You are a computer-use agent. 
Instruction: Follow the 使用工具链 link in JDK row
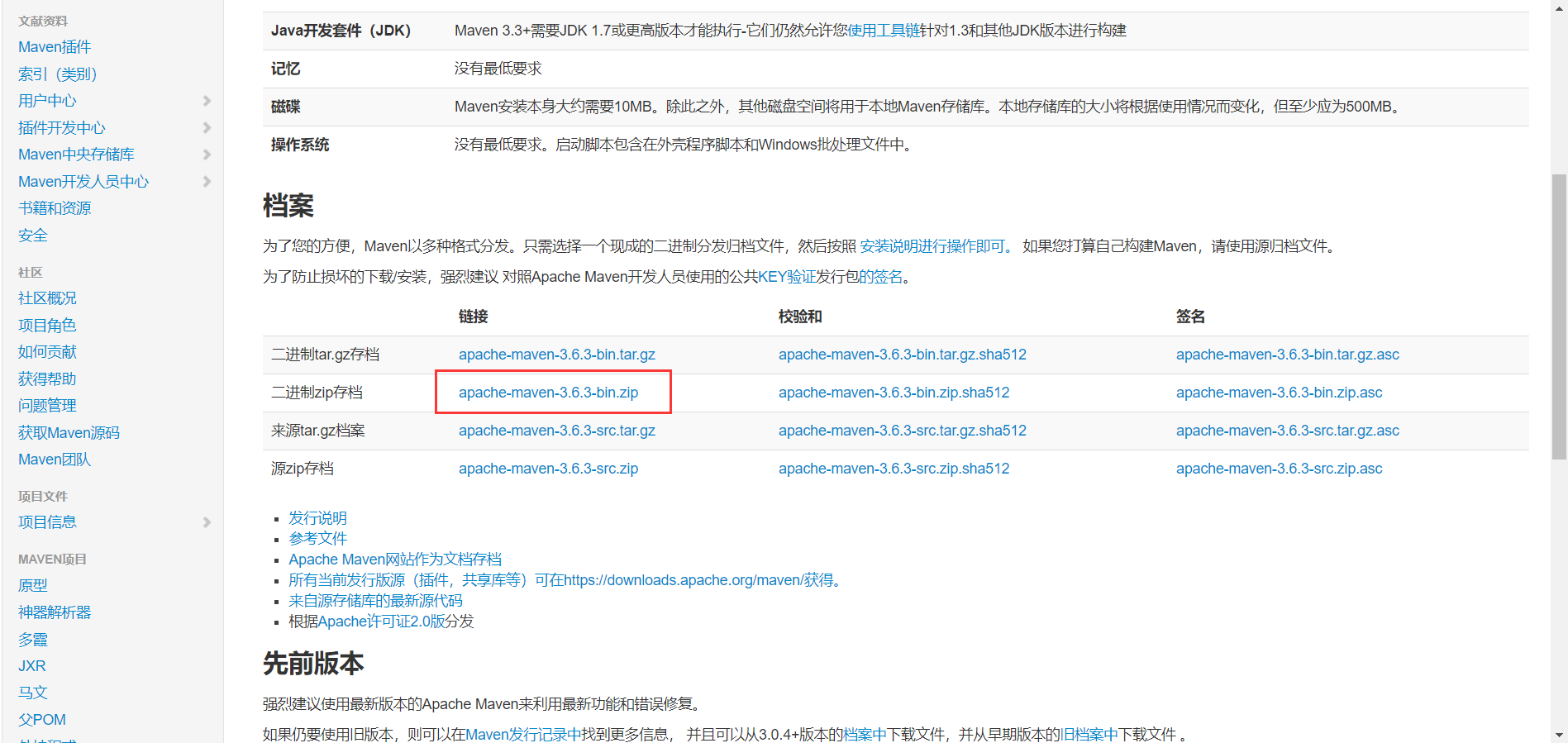click(x=884, y=31)
